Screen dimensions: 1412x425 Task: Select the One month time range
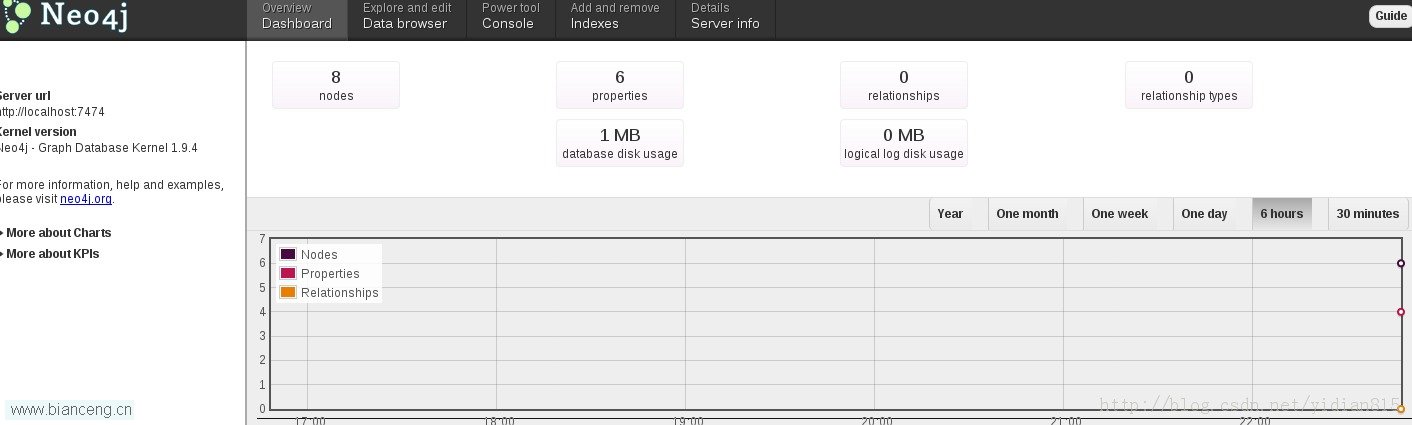[x=1027, y=214]
